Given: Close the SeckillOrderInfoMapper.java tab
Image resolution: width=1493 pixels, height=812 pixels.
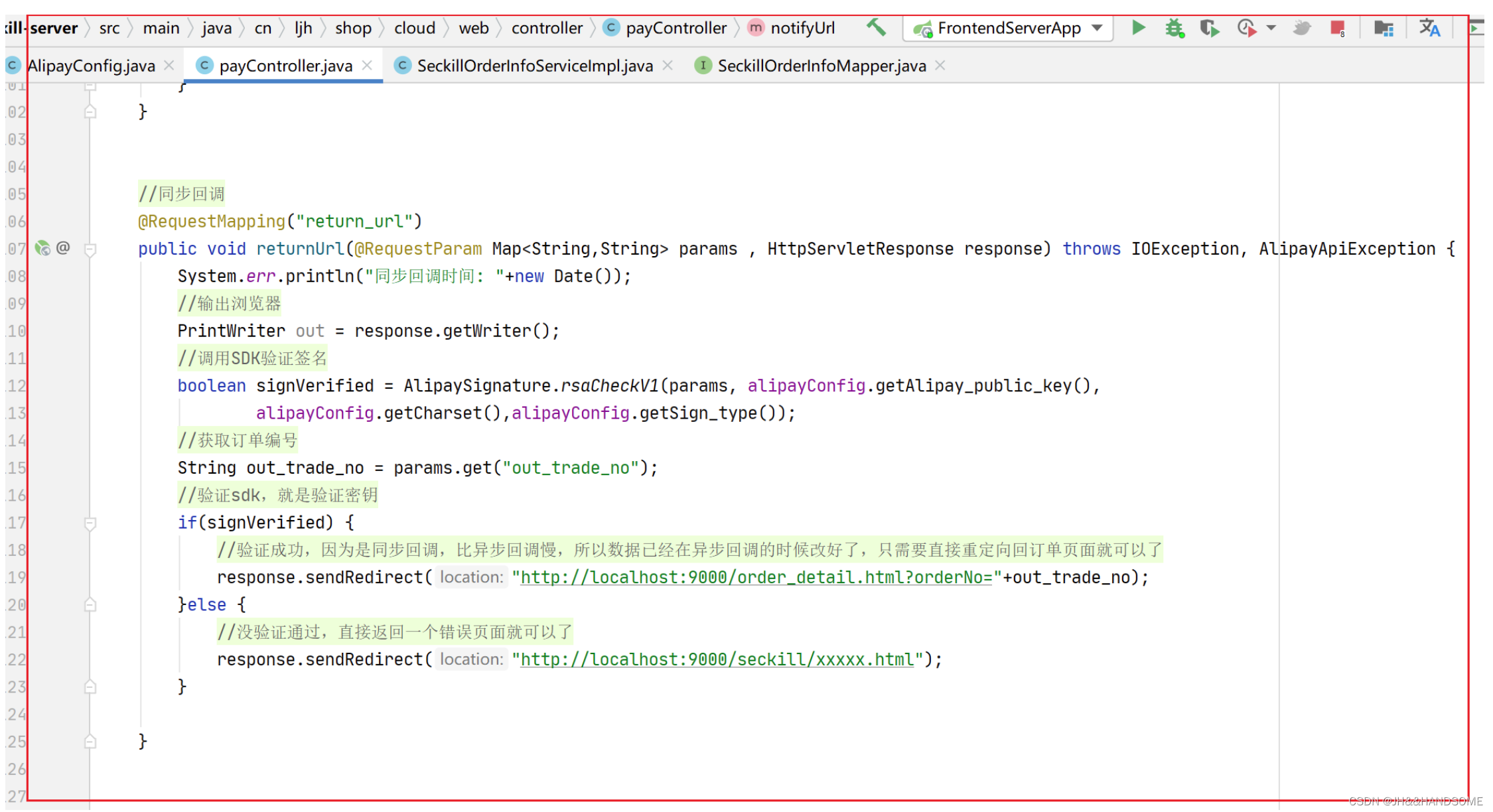Looking at the screenshot, I should point(940,66).
